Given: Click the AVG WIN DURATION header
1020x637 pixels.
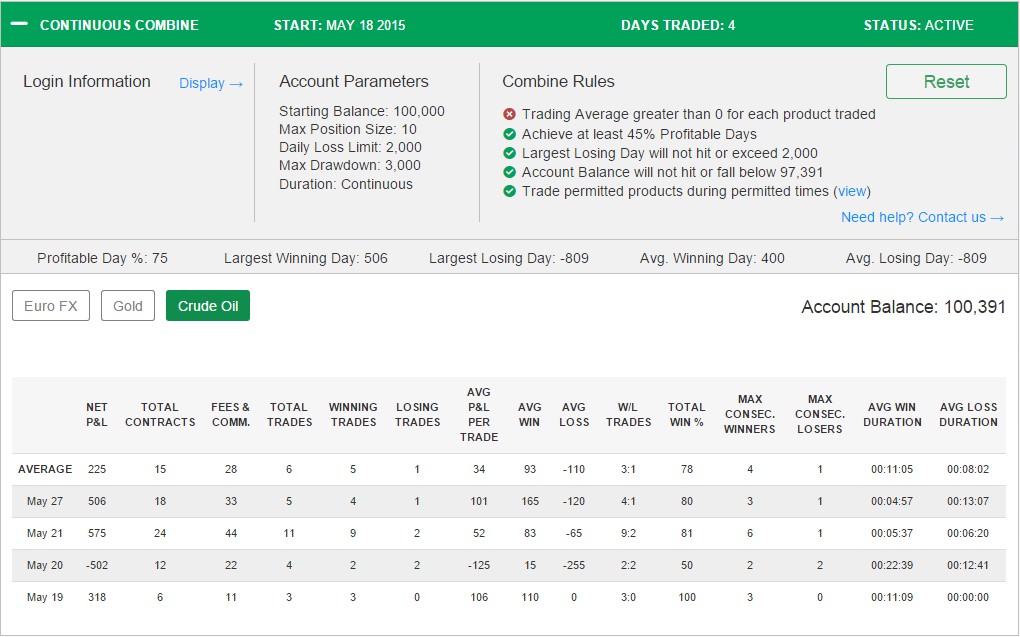Looking at the screenshot, I should [892, 414].
